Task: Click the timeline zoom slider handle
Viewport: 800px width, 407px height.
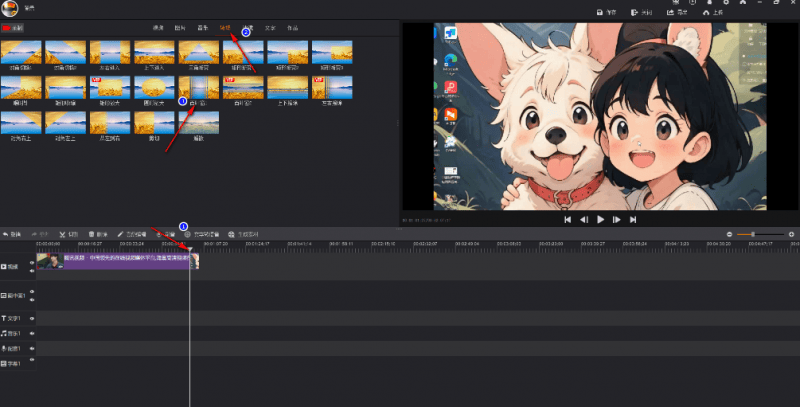Action: point(753,234)
